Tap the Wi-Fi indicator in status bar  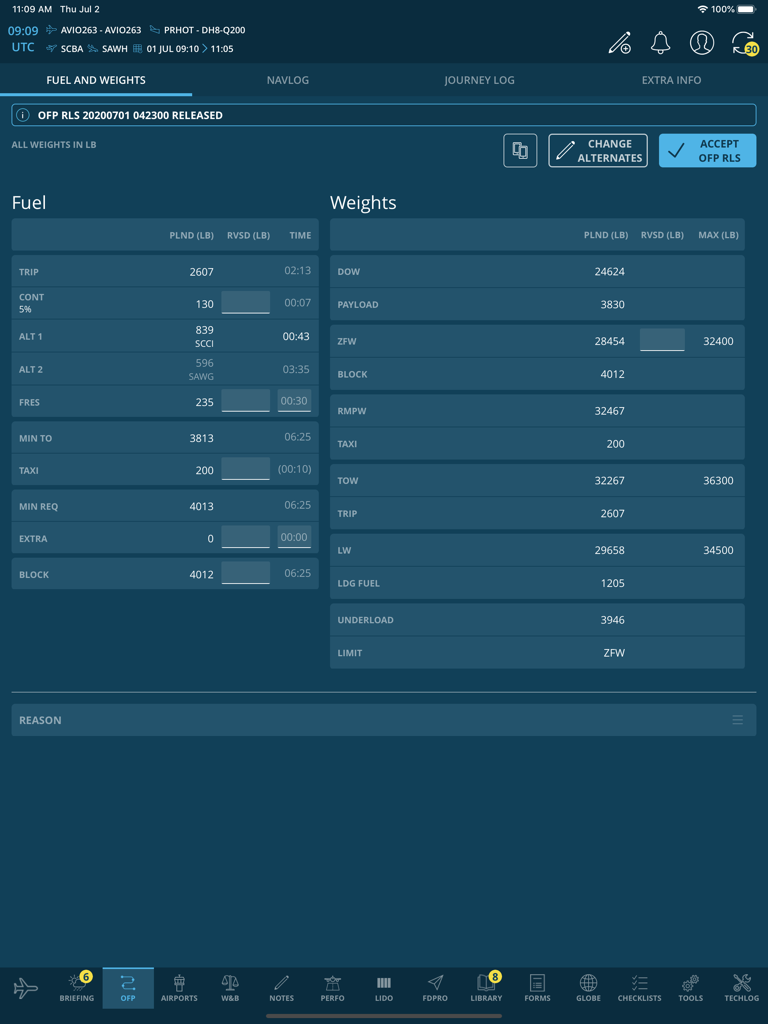[x=703, y=9]
